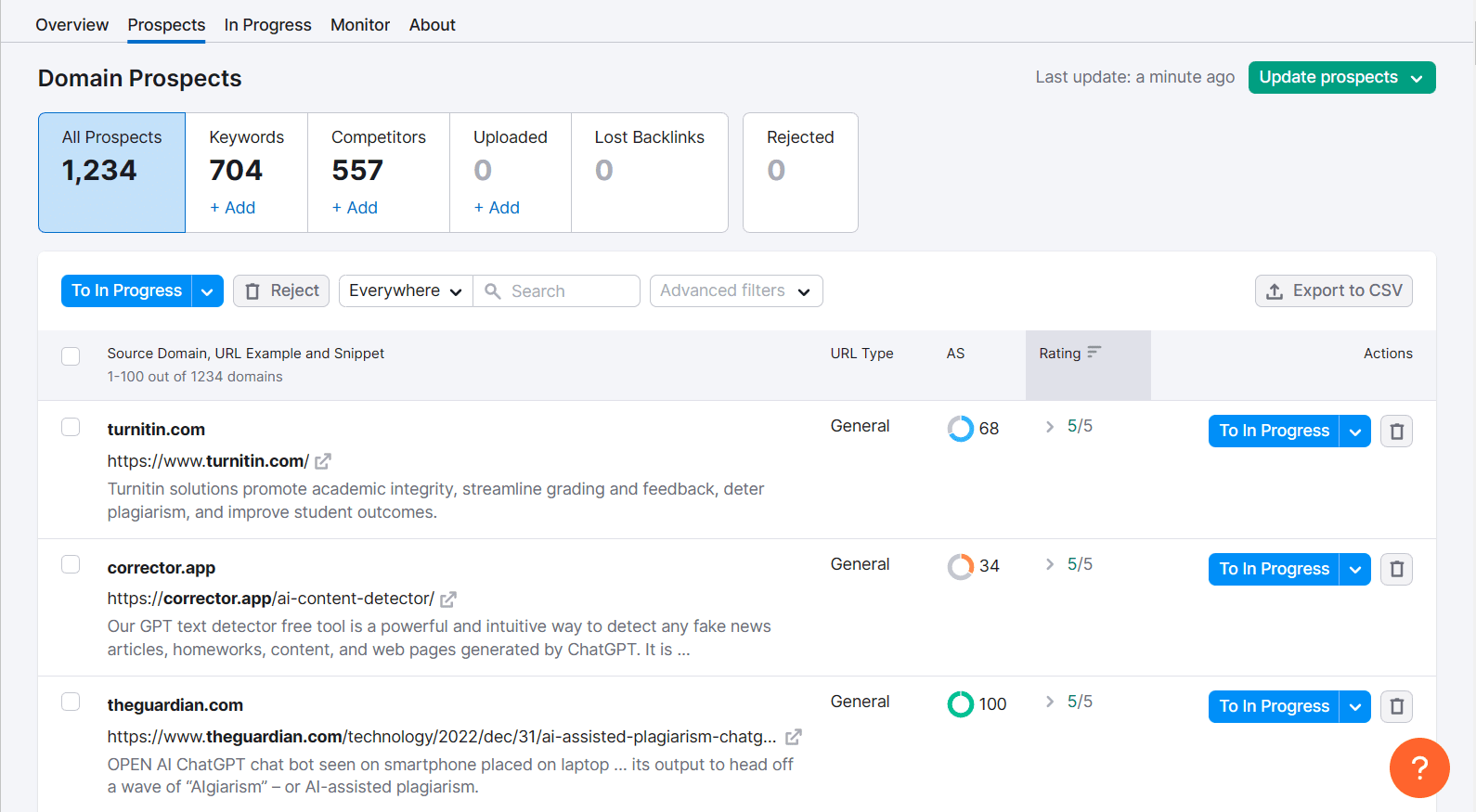This screenshot has height=812, width=1476.
Task: Expand the toolbar To In Progress arrow
Action: 207,291
